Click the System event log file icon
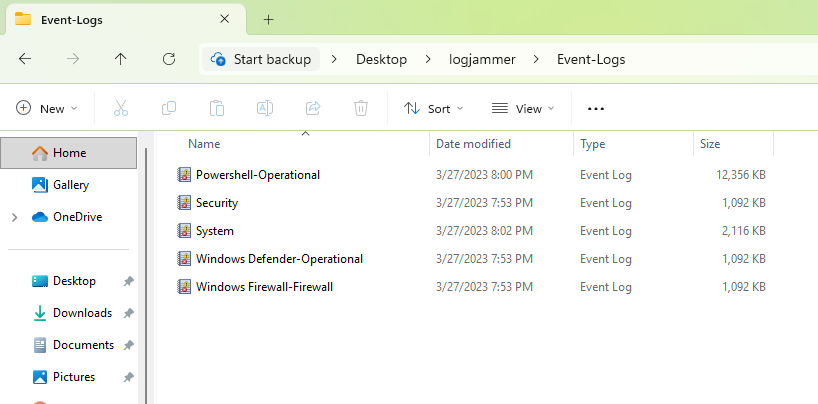Image resolution: width=818 pixels, height=404 pixels. pyautogui.click(x=184, y=231)
